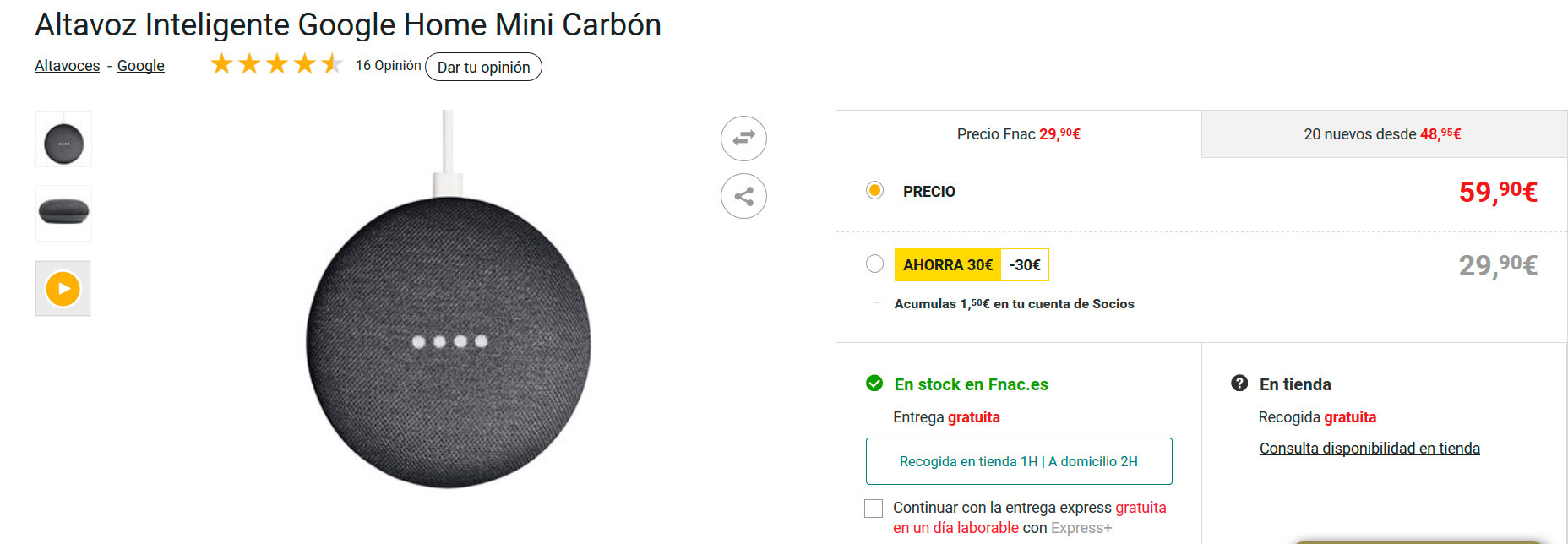Image resolution: width=1568 pixels, height=544 pixels.
Task: Play the product video thumbnail
Action: pyautogui.click(x=63, y=289)
